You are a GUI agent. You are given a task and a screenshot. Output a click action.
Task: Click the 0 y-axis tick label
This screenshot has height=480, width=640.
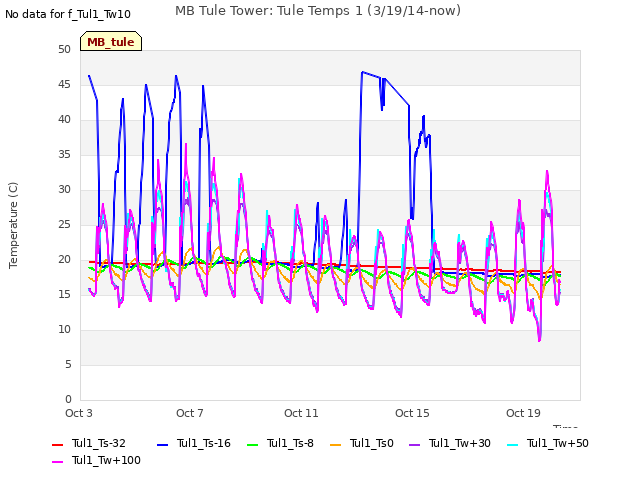coord(68,400)
